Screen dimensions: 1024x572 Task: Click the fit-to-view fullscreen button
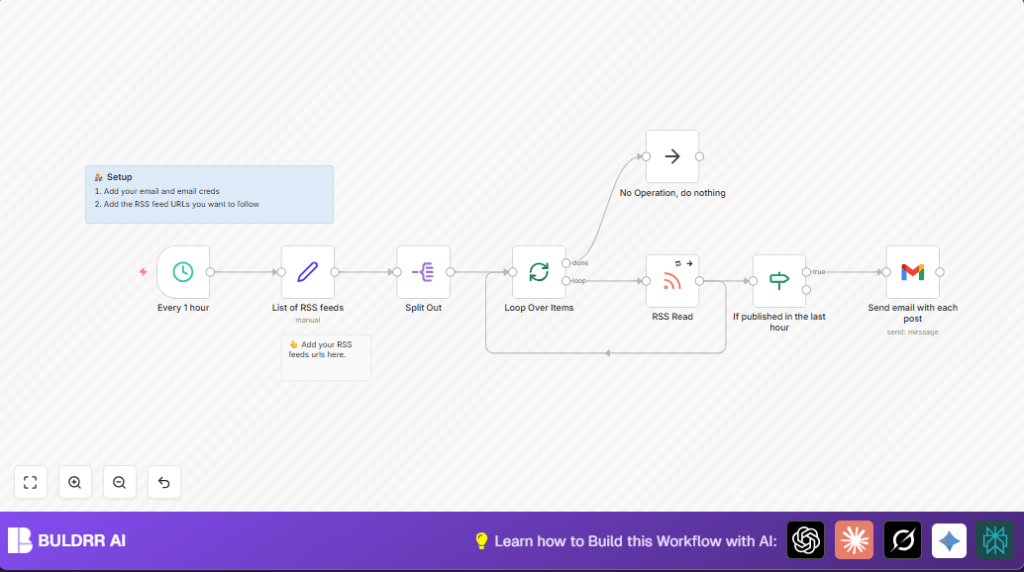(x=31, y=482)
